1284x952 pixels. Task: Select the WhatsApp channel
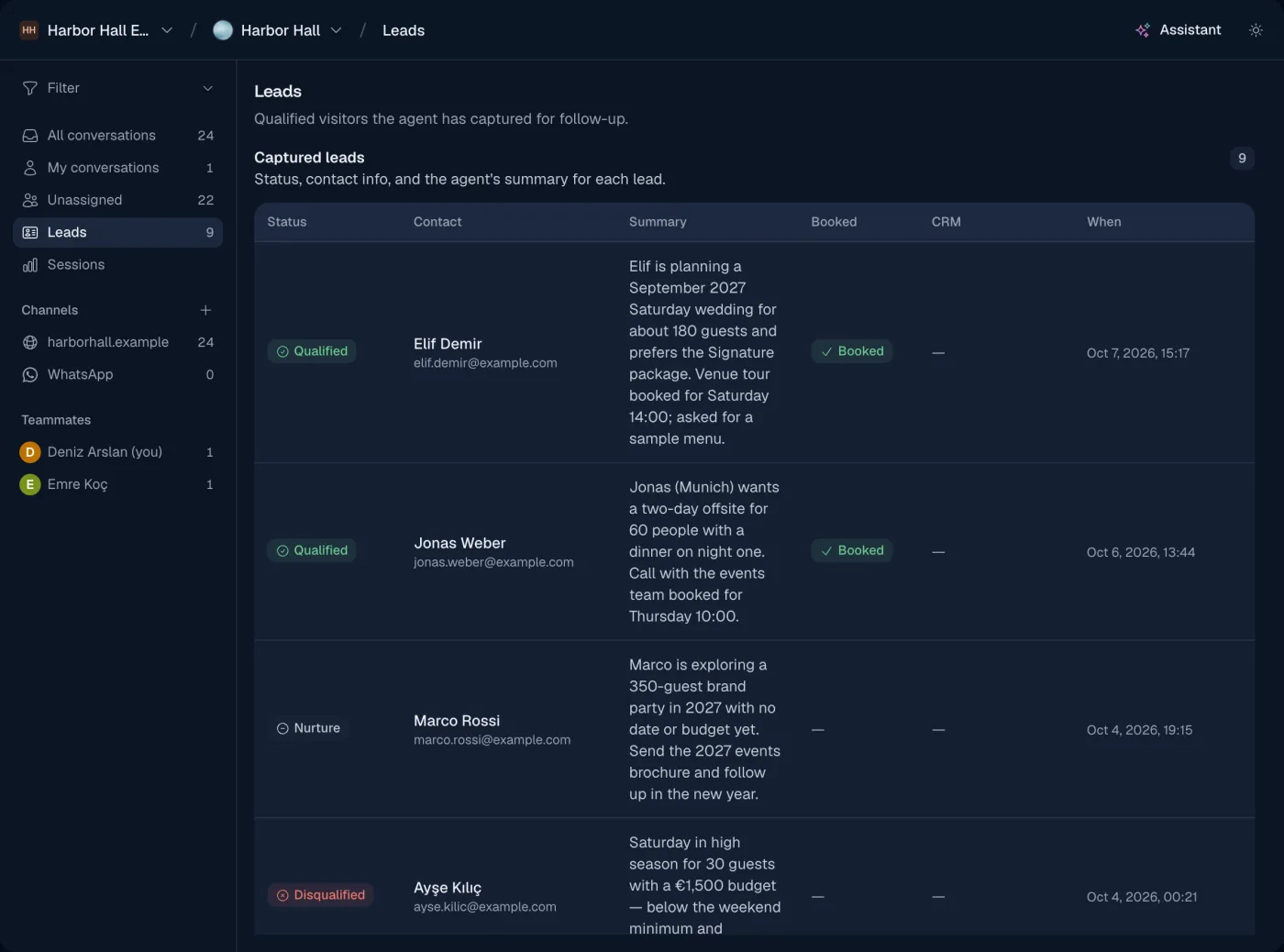pos(117,375)
